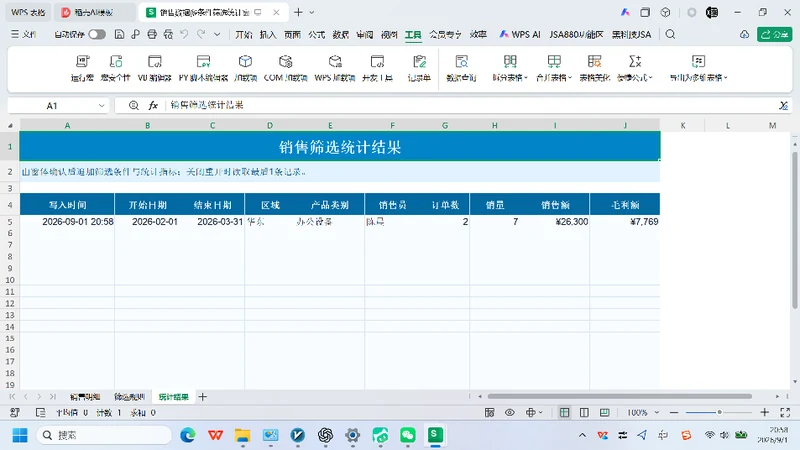Expand the quick access toolbar customize arrow
This screenshot has width=800, height=450.
[x=217, y=34]
